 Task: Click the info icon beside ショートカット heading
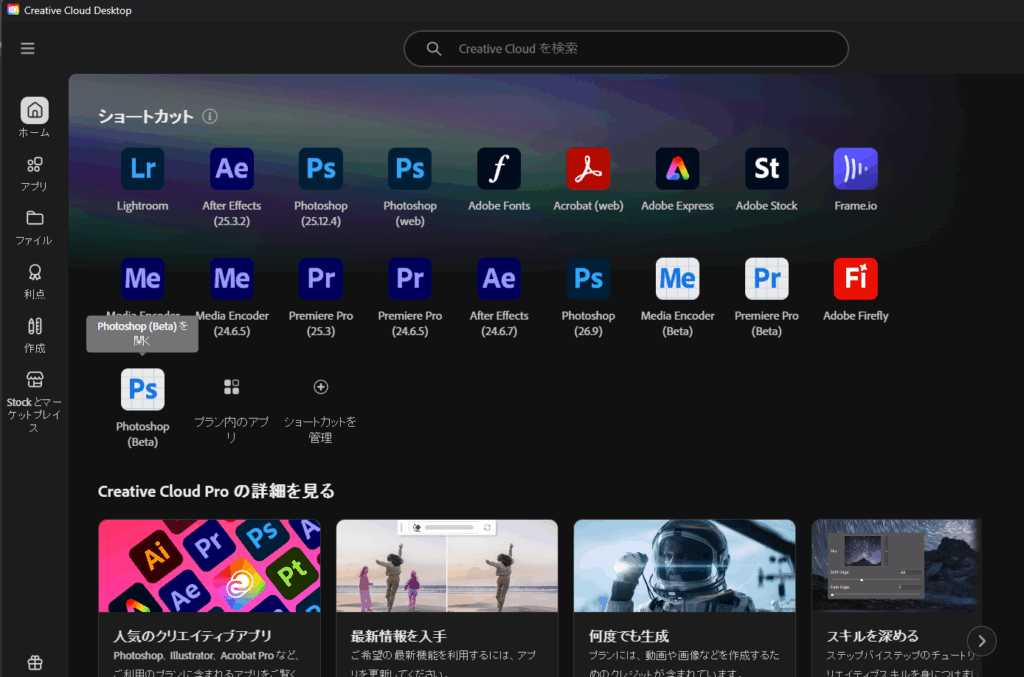pos(210,116)
